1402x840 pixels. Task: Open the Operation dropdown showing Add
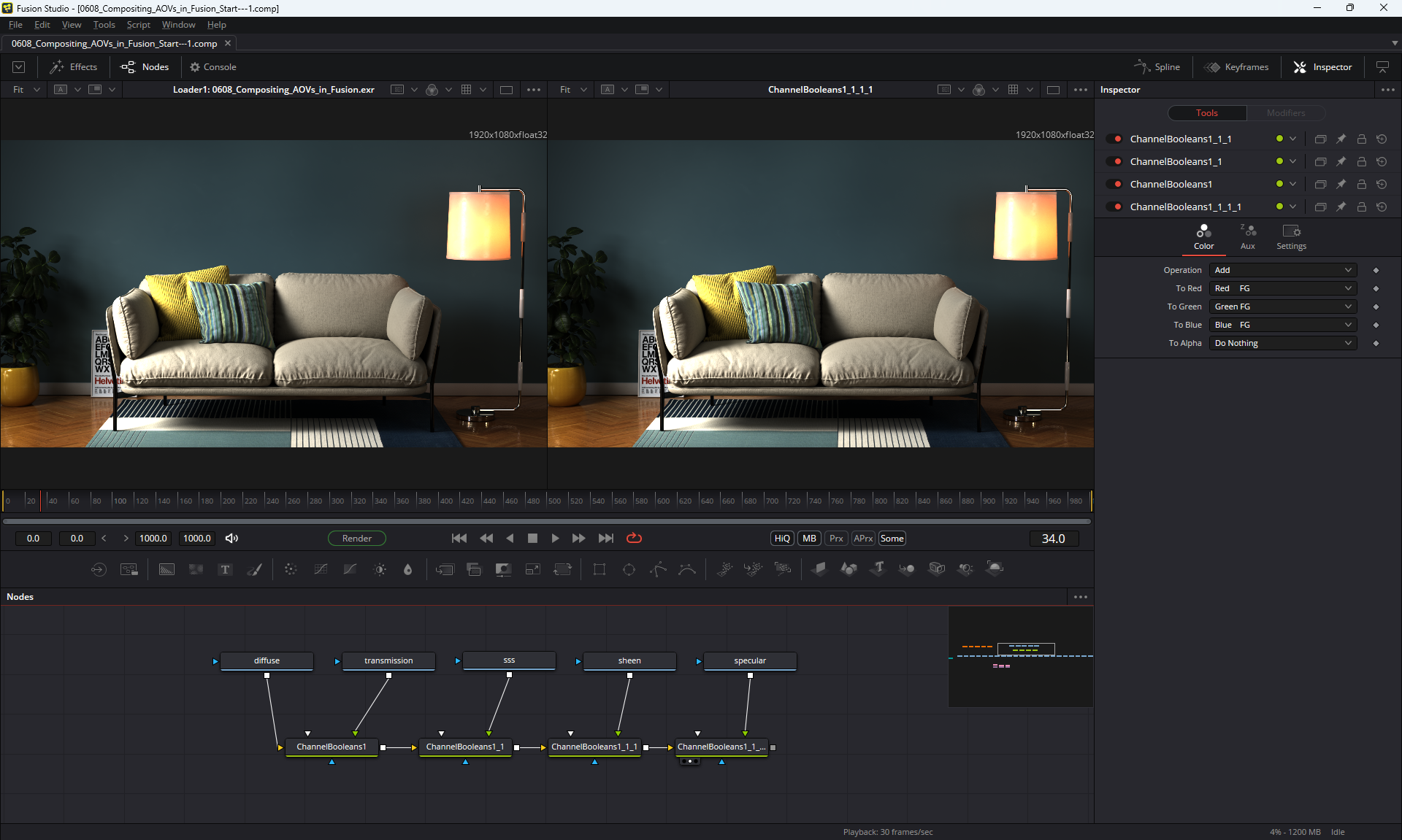pos(1282,270)
